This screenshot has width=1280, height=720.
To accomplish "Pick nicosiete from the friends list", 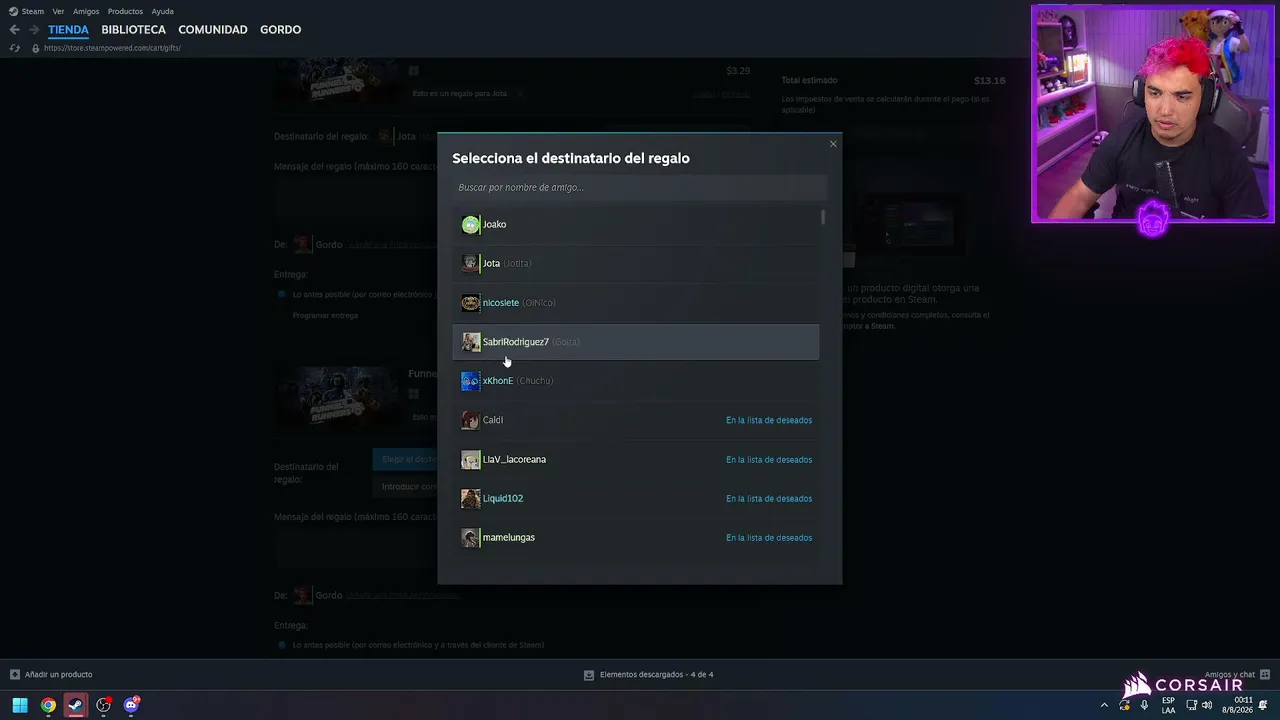I will click(636, 302).
